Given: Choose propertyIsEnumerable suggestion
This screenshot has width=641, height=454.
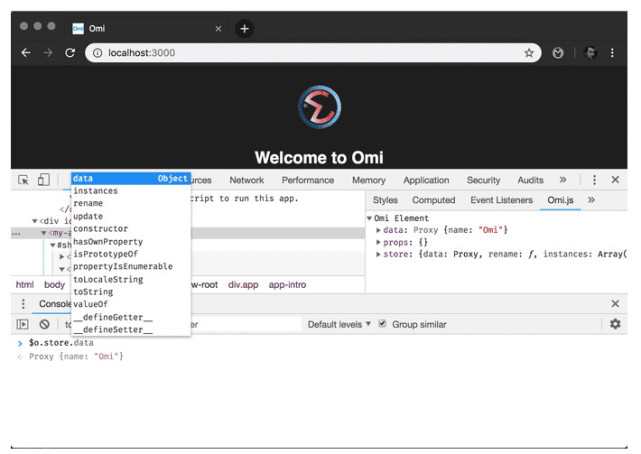Looking at the screenshot, I should (x=131, y=266).
